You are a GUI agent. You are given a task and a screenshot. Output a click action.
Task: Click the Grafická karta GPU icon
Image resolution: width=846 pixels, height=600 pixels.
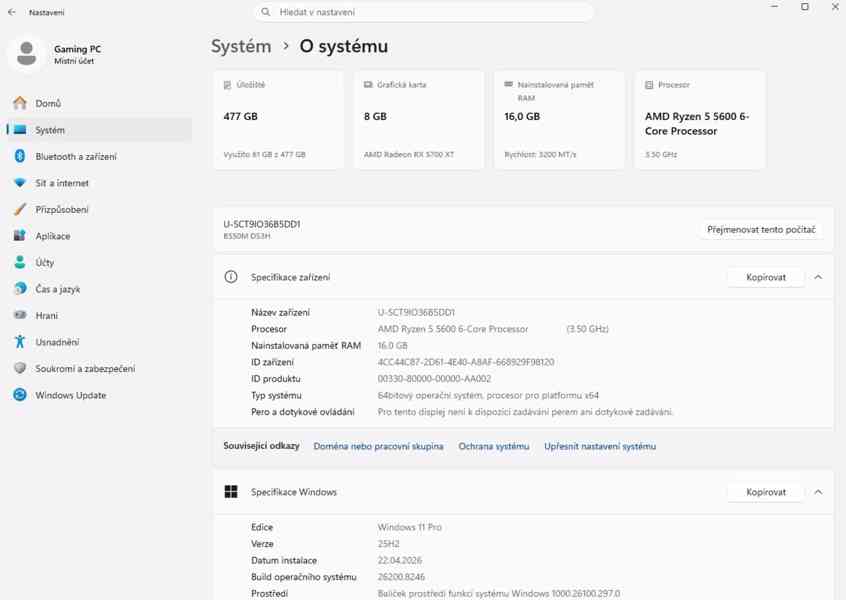369,85
